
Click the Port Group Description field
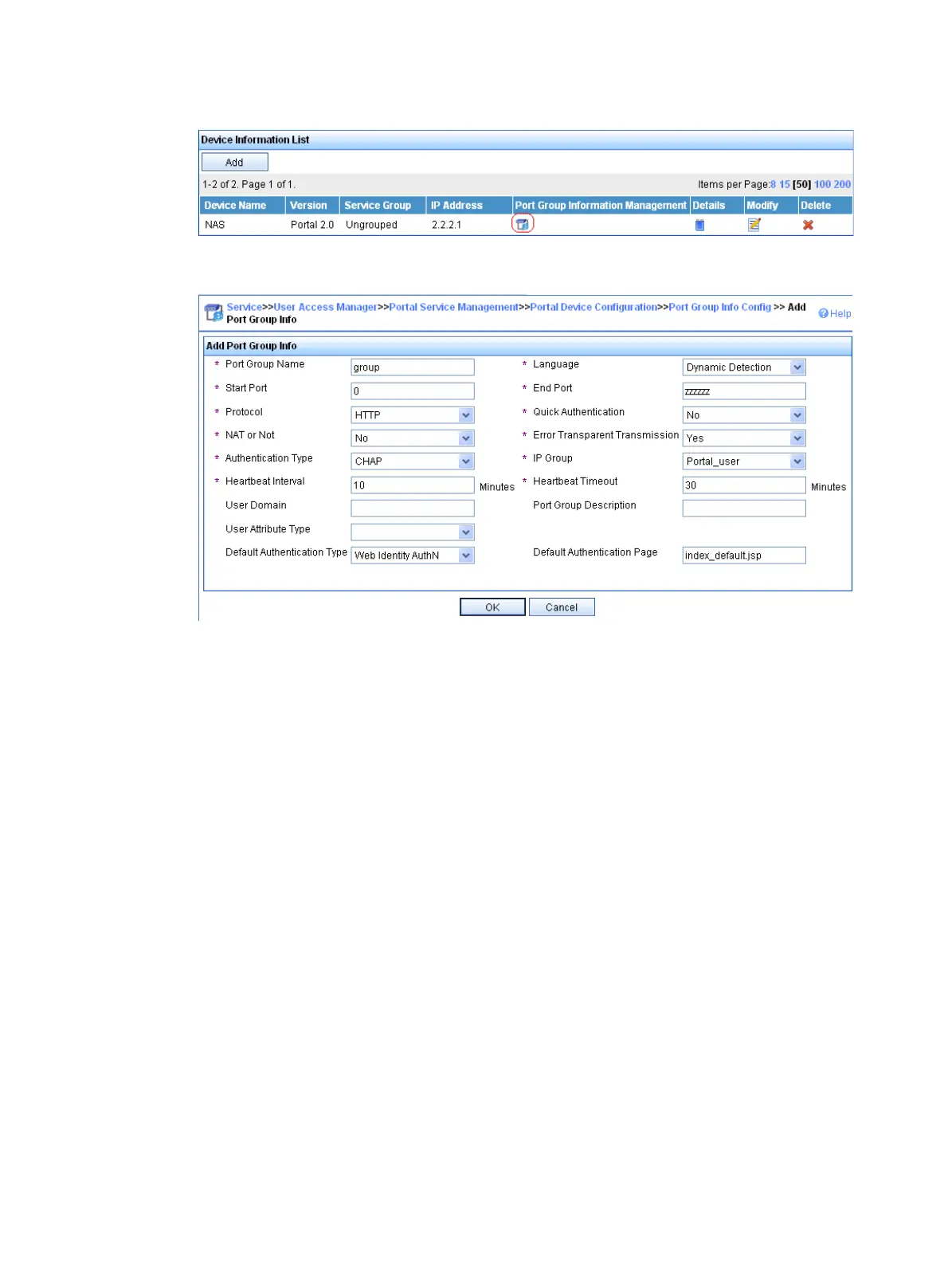coord(744,509)
